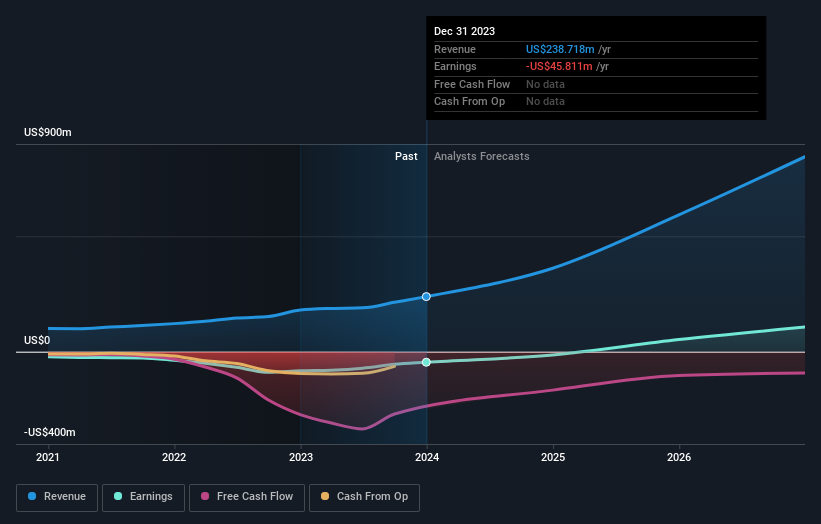Click the Free Cash Flow tooltip row label
The width and height of the screenshot is (821, 524).
click(x=472, y=84)
